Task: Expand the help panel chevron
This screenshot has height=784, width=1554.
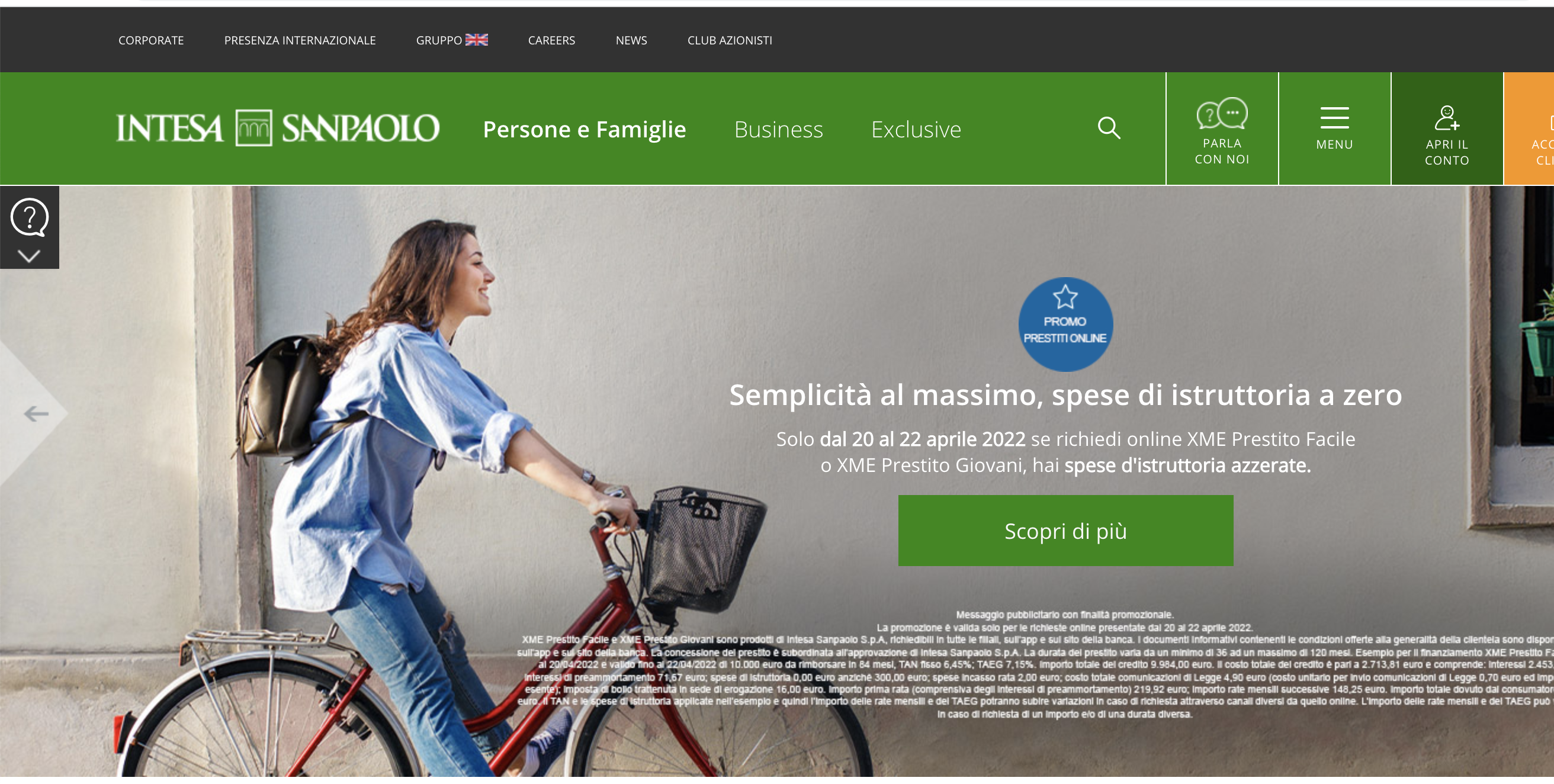Action: pos(29,256)
